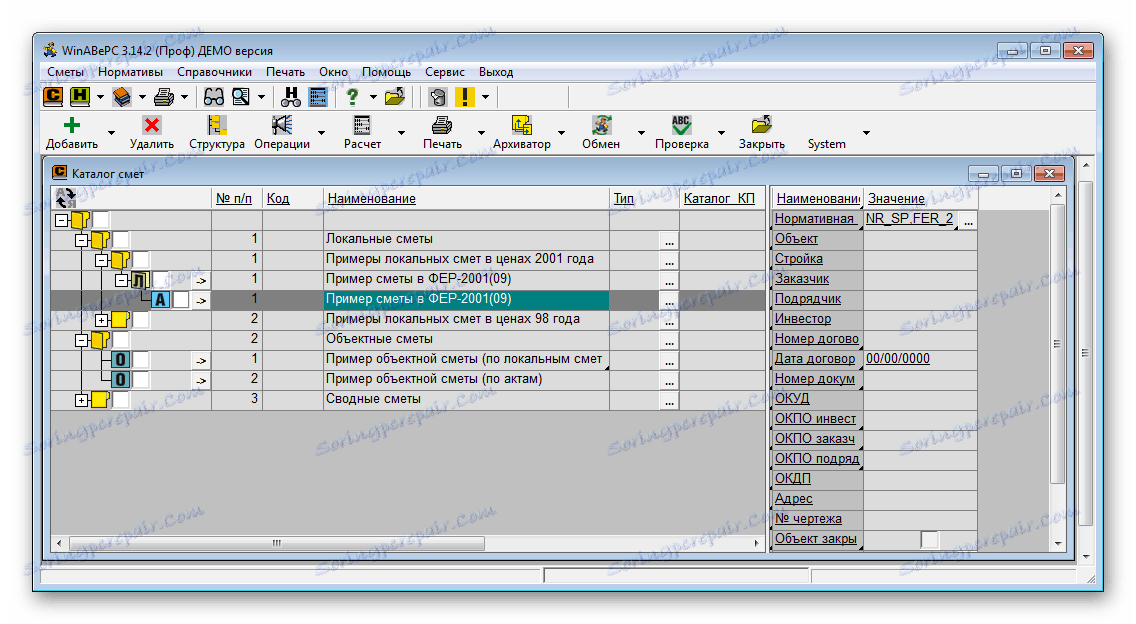
Task: Click the large Печать printer icon
Action: (x=442, y=125)
